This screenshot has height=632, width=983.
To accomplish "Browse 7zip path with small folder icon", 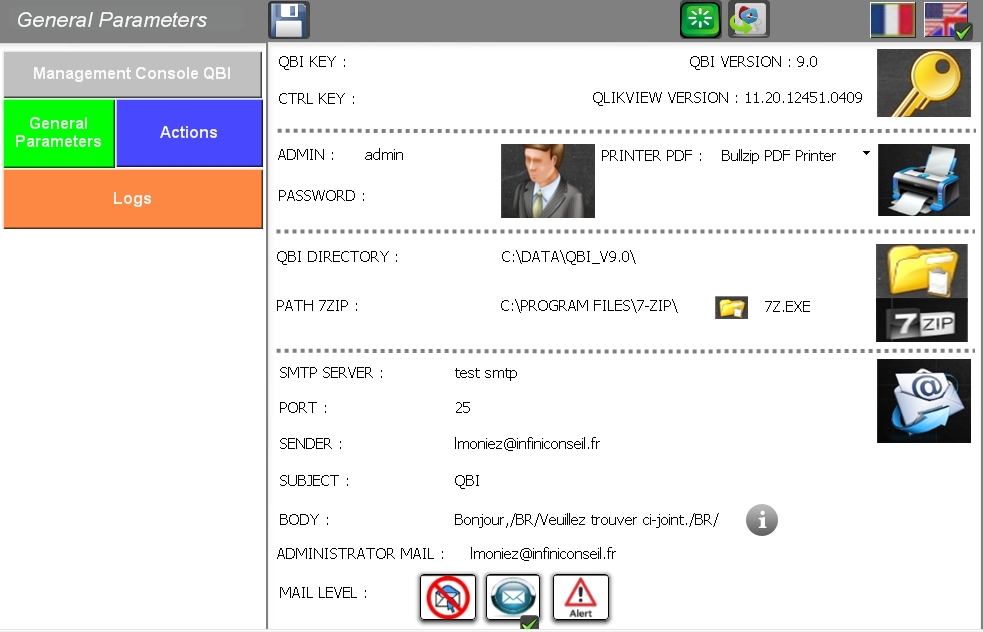I will pos(731,307).
